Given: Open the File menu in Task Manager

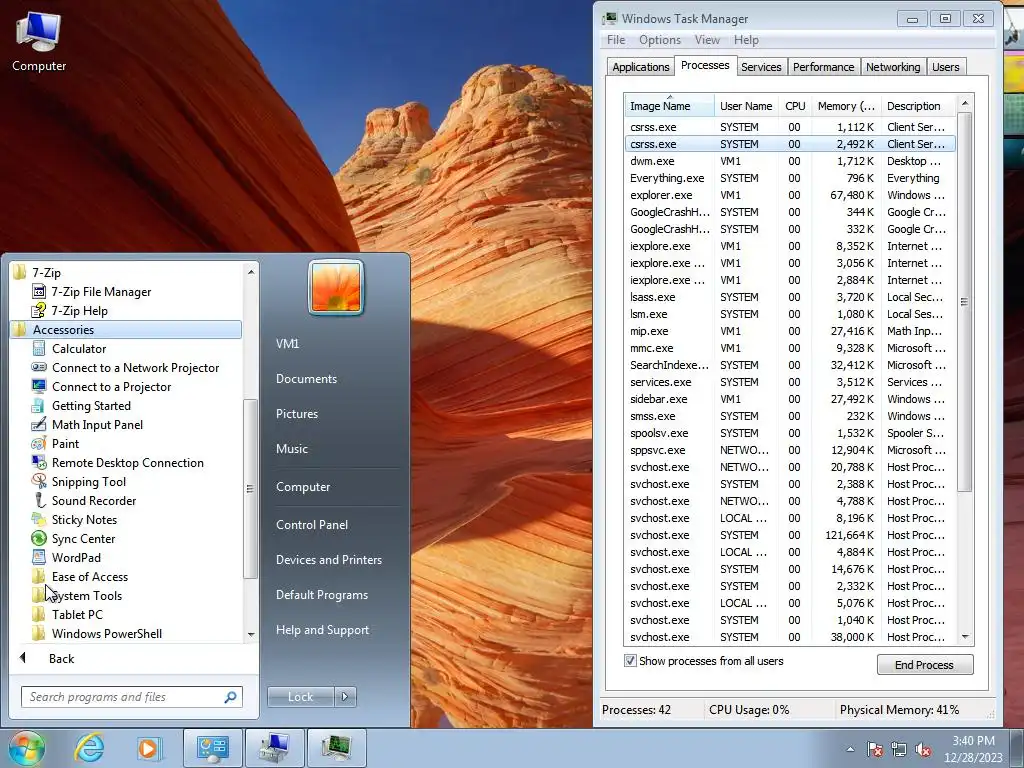Looking at the screenshot, I should [616, 40].
